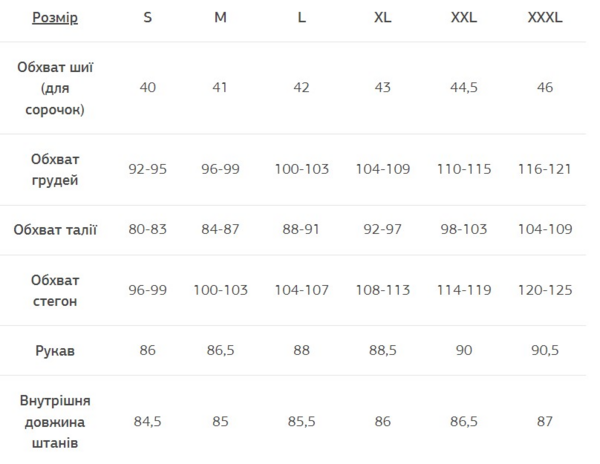
Task: Click inseam value 84,5 for size S
Action: [x=148, y=421]
